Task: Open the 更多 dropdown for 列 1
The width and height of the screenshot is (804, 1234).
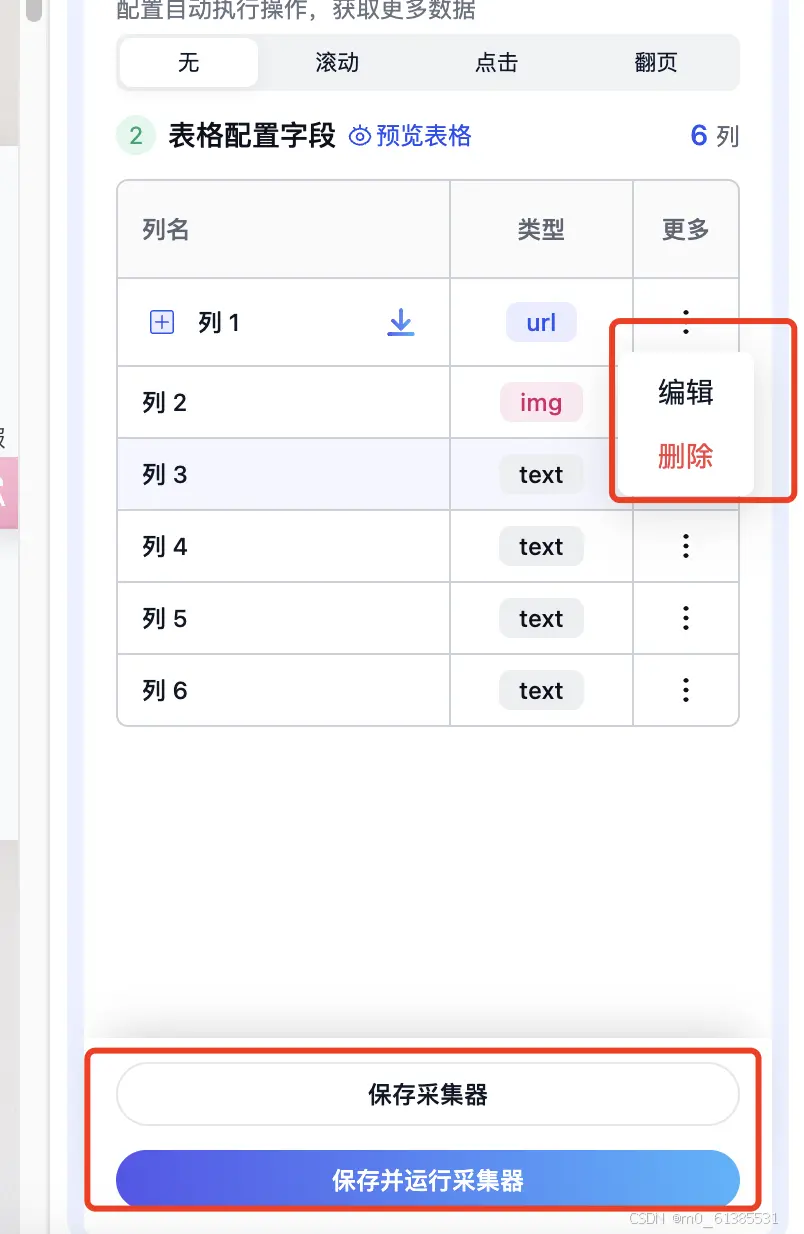Action: [685, 322]
